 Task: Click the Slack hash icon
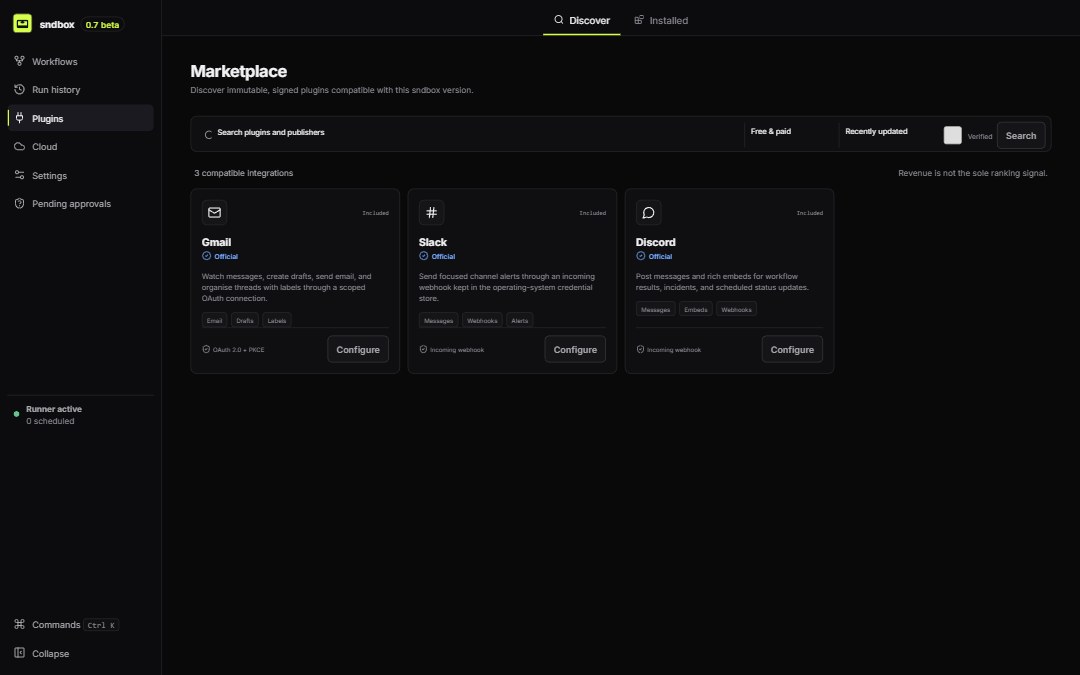click(431, 212)
